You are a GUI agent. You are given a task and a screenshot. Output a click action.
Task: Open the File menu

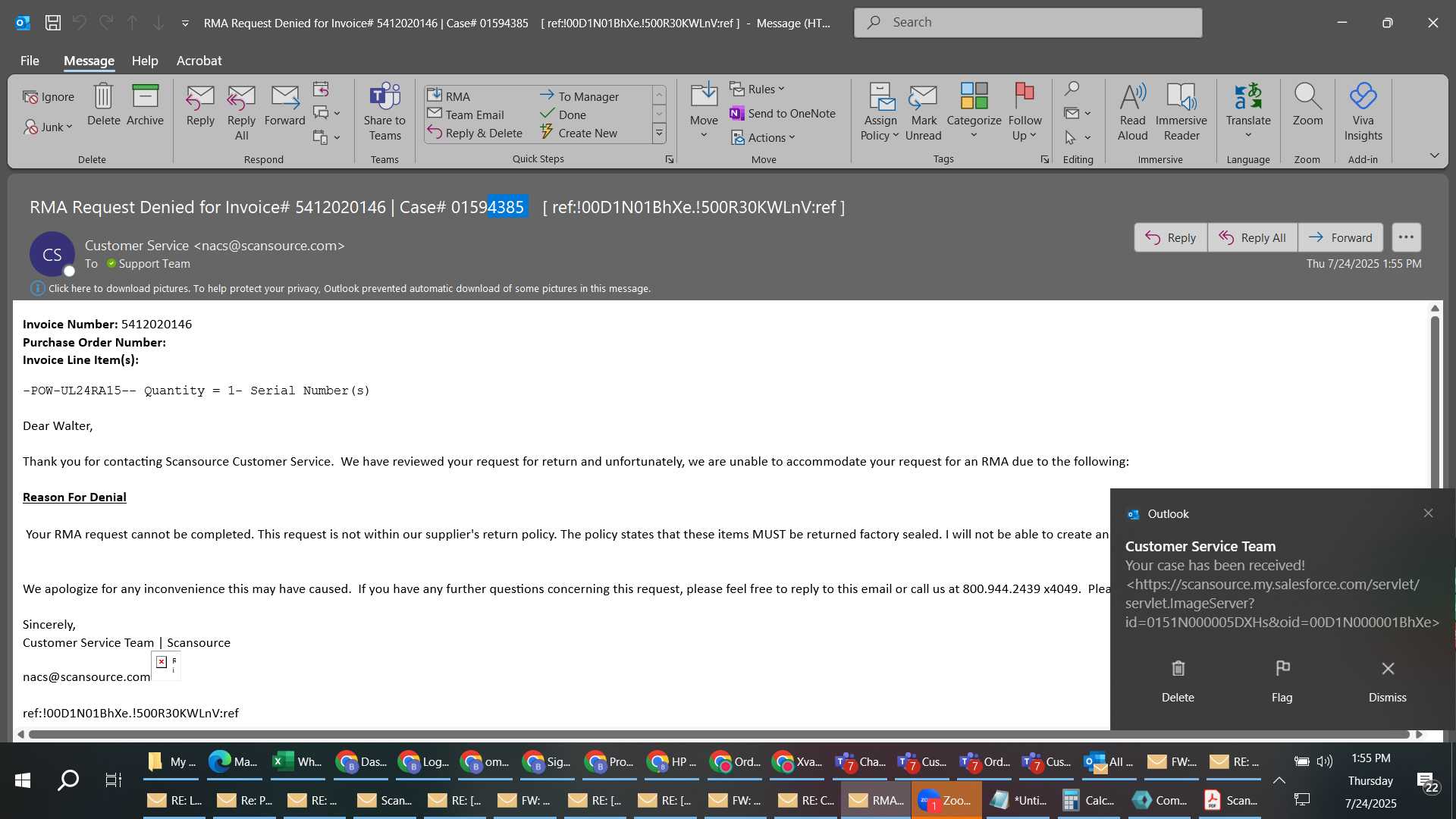coord(30,61)
